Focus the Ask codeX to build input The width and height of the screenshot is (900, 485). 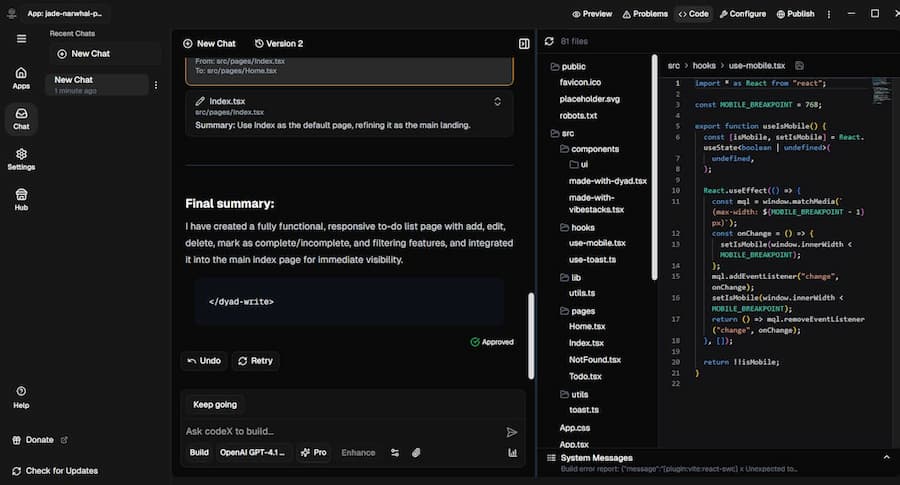point(342,431)
